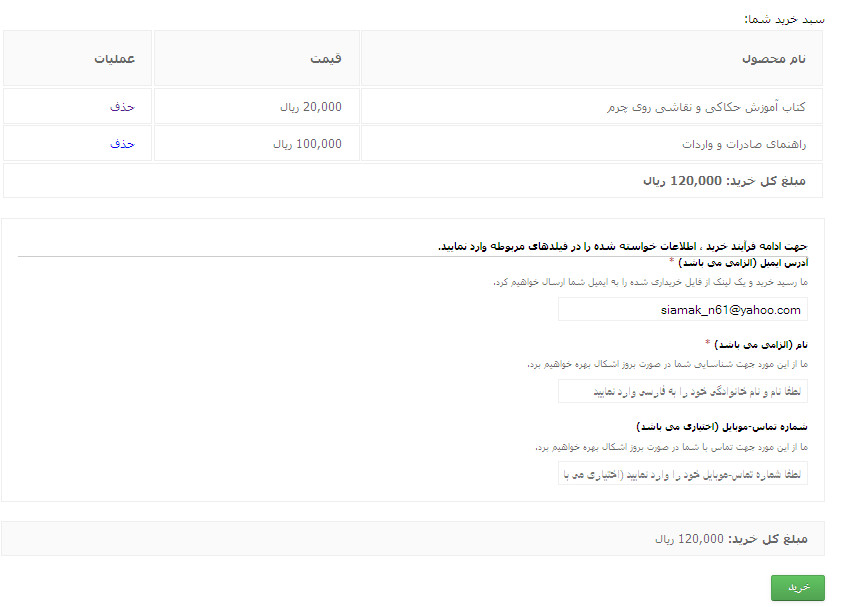Focus the email address input field
Image resolution: width=845 pixels, height=607 pixels.
click(682, 310)
